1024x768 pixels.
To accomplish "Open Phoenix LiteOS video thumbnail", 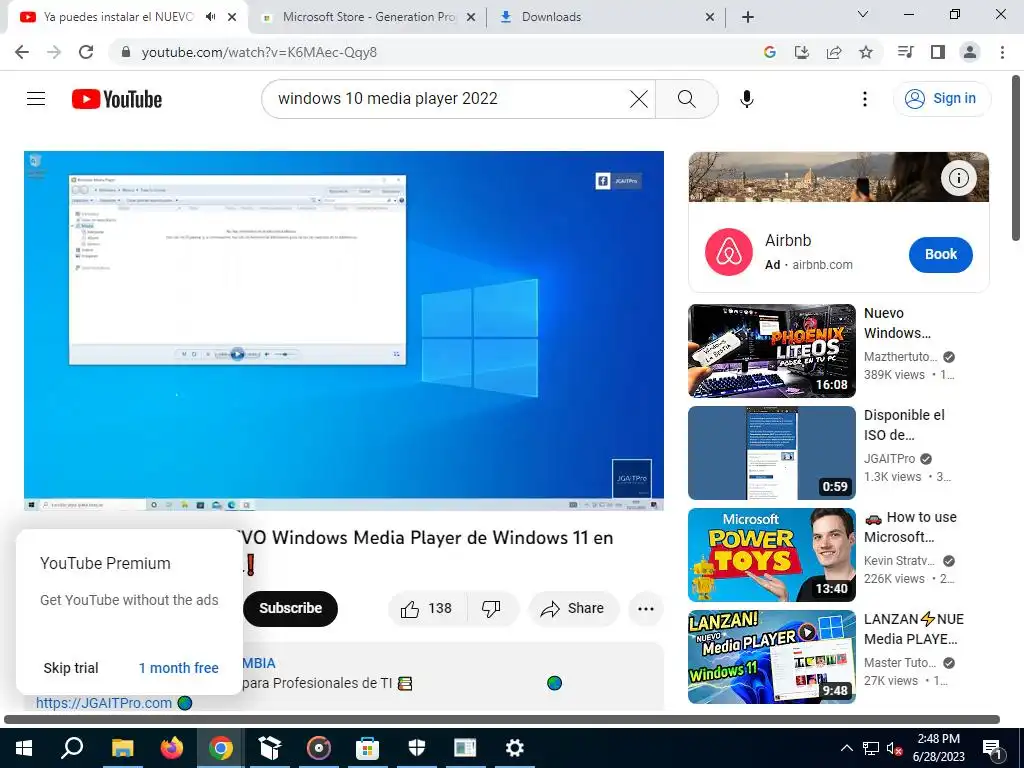I will 772,351.
